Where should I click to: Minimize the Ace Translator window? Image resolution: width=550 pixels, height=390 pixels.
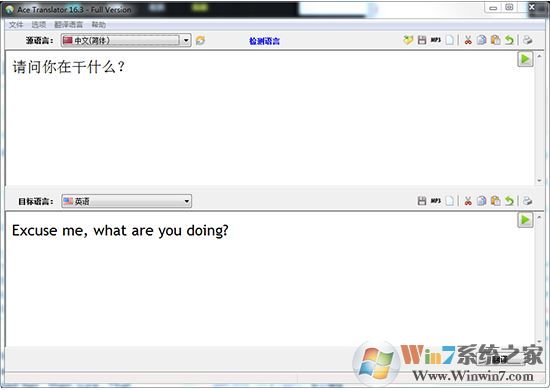(x=493, y=8)
